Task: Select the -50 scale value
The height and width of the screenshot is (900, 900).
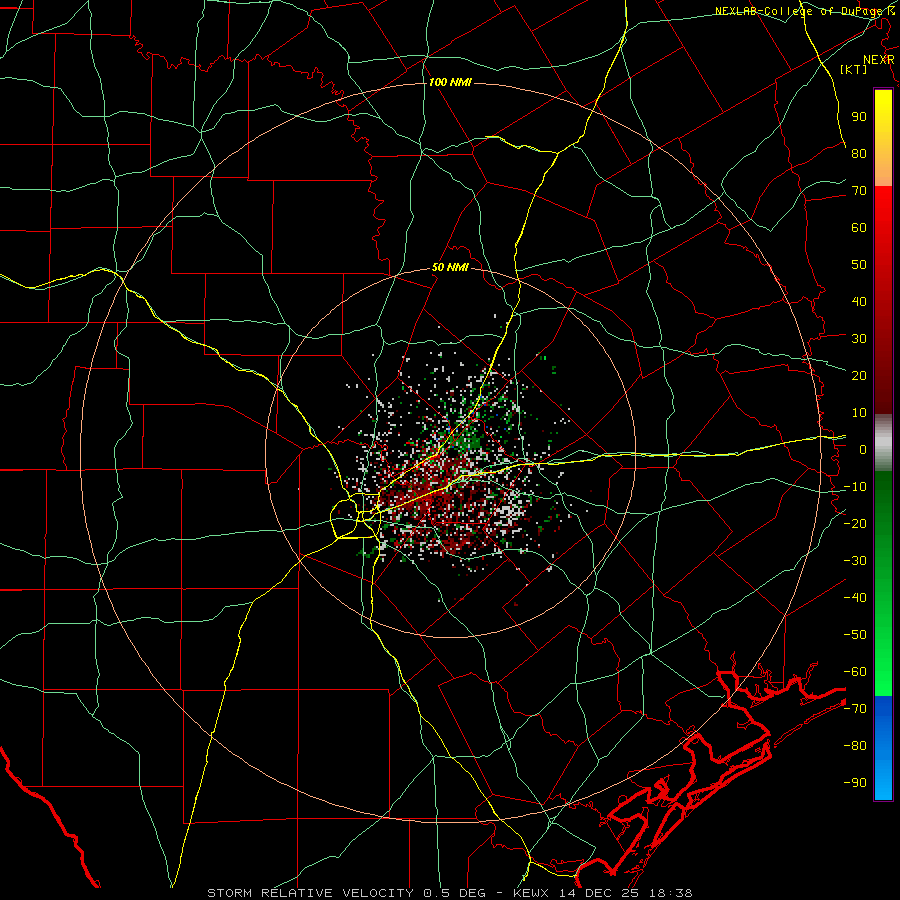Action: coord(855,635)
